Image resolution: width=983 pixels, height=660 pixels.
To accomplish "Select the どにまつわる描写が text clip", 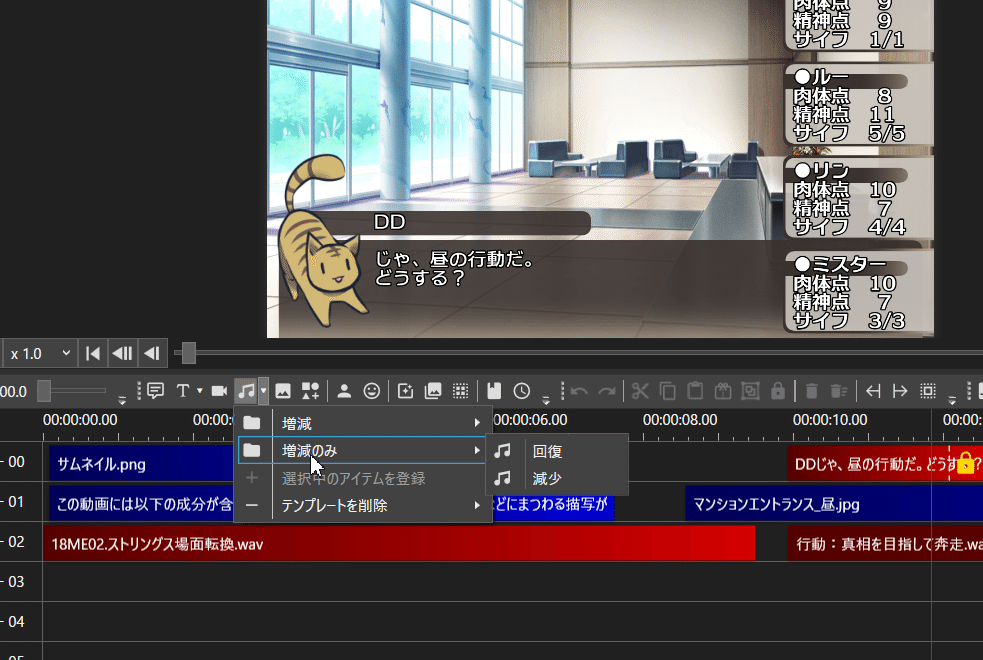I will coord(553,504).
